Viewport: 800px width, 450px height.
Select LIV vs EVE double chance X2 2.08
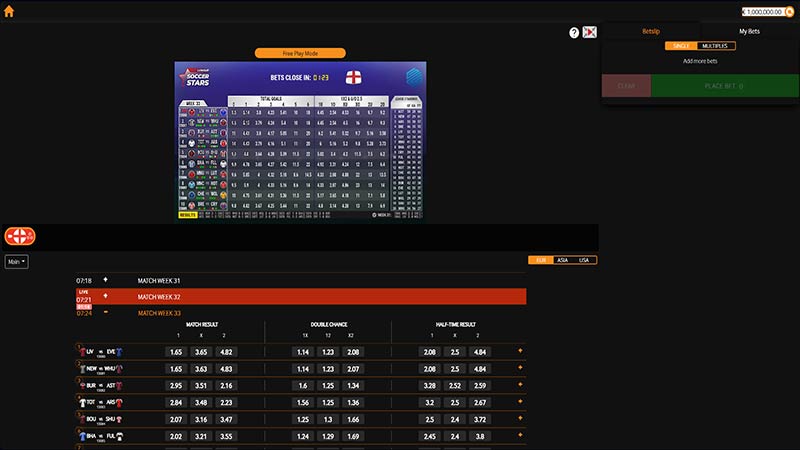[353, 352]
